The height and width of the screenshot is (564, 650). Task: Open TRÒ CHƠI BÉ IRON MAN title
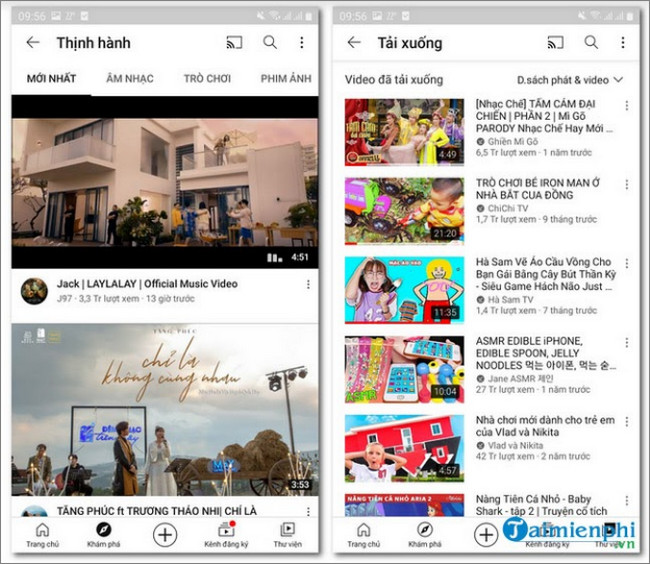pyautogui.click(x=537, y=189)
